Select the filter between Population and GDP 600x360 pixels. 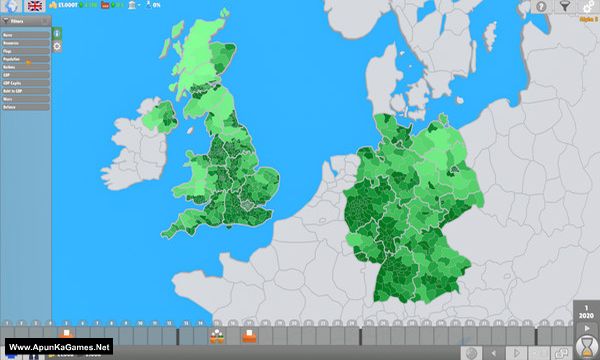click(26, 67)
